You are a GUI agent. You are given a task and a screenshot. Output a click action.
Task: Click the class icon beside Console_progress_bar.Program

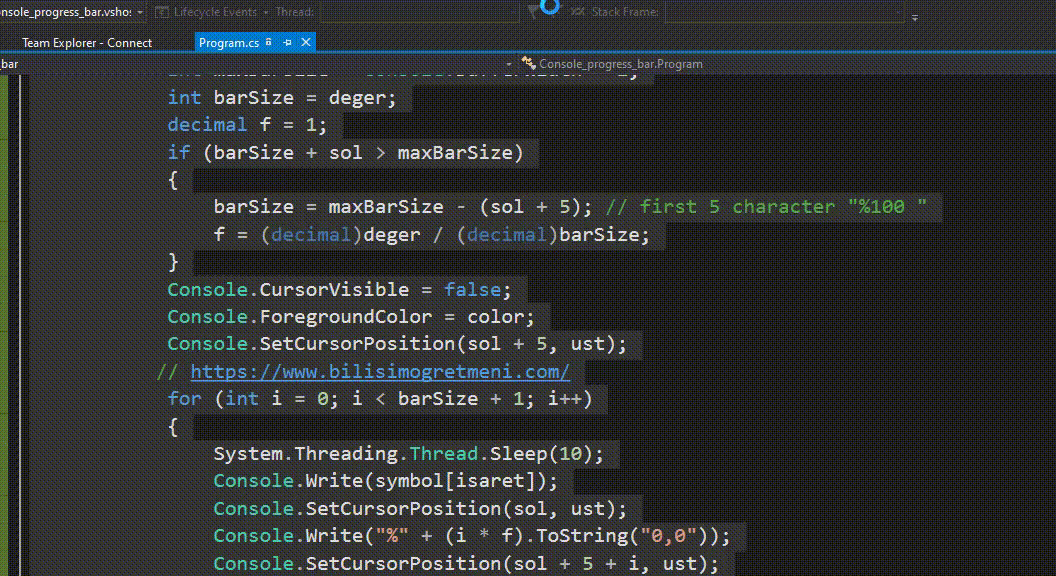tap(529, 63)
